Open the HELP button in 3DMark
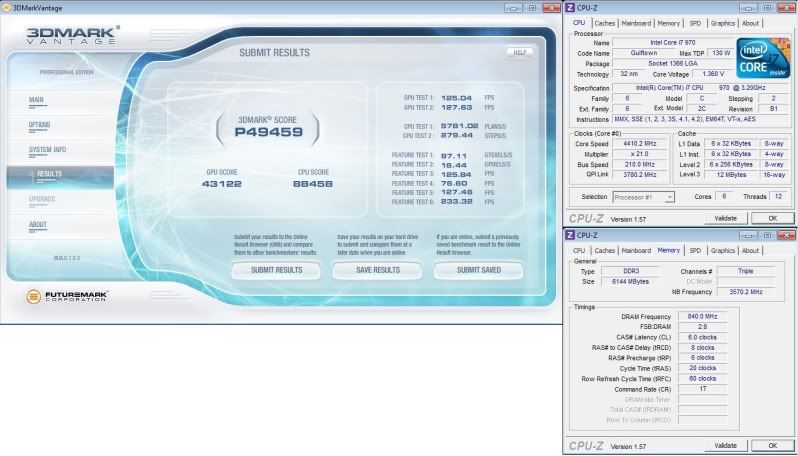This screenshot has width=798, height=456. click(x=519, y=52)
